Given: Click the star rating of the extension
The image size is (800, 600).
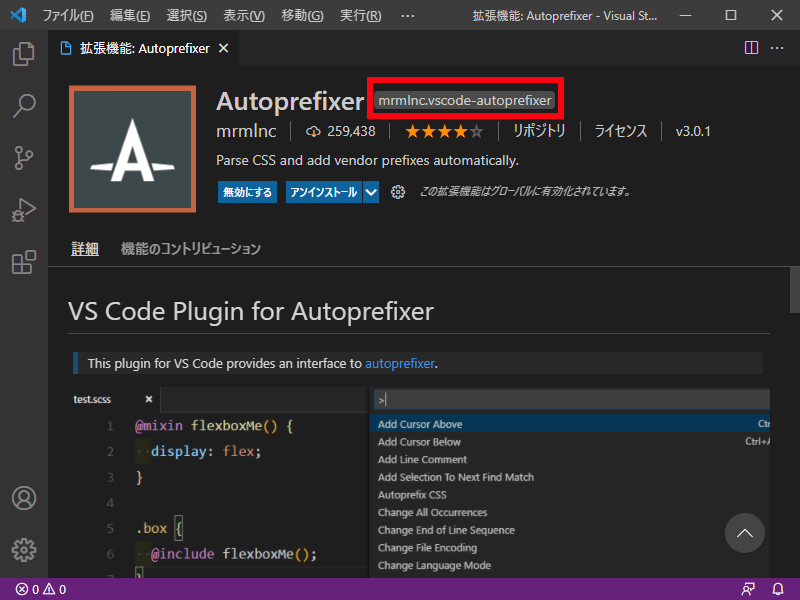Looking at the screenshot, I should click(x=444, y=131).
